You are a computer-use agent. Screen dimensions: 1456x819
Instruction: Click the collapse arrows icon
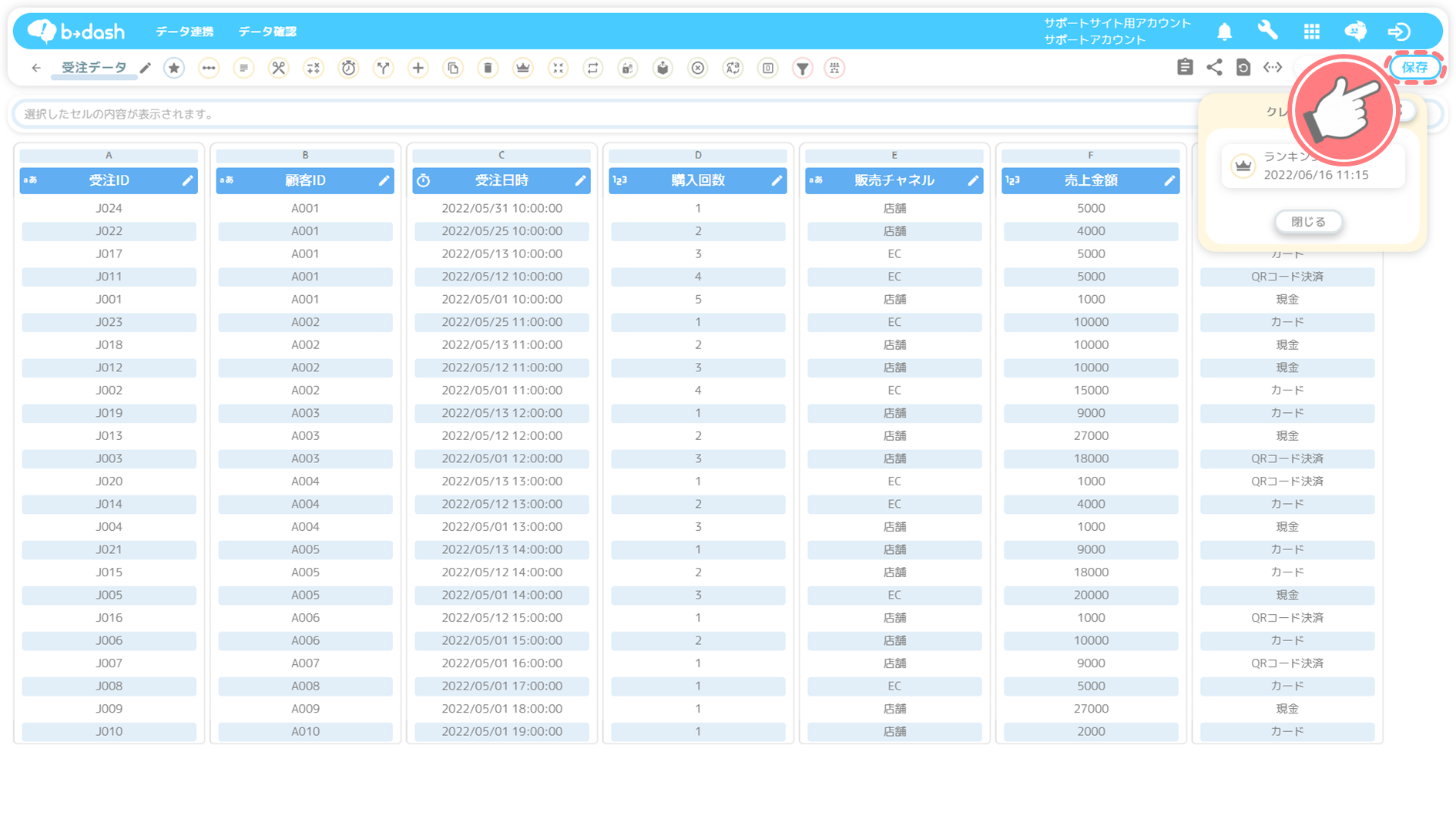[558, 68]
